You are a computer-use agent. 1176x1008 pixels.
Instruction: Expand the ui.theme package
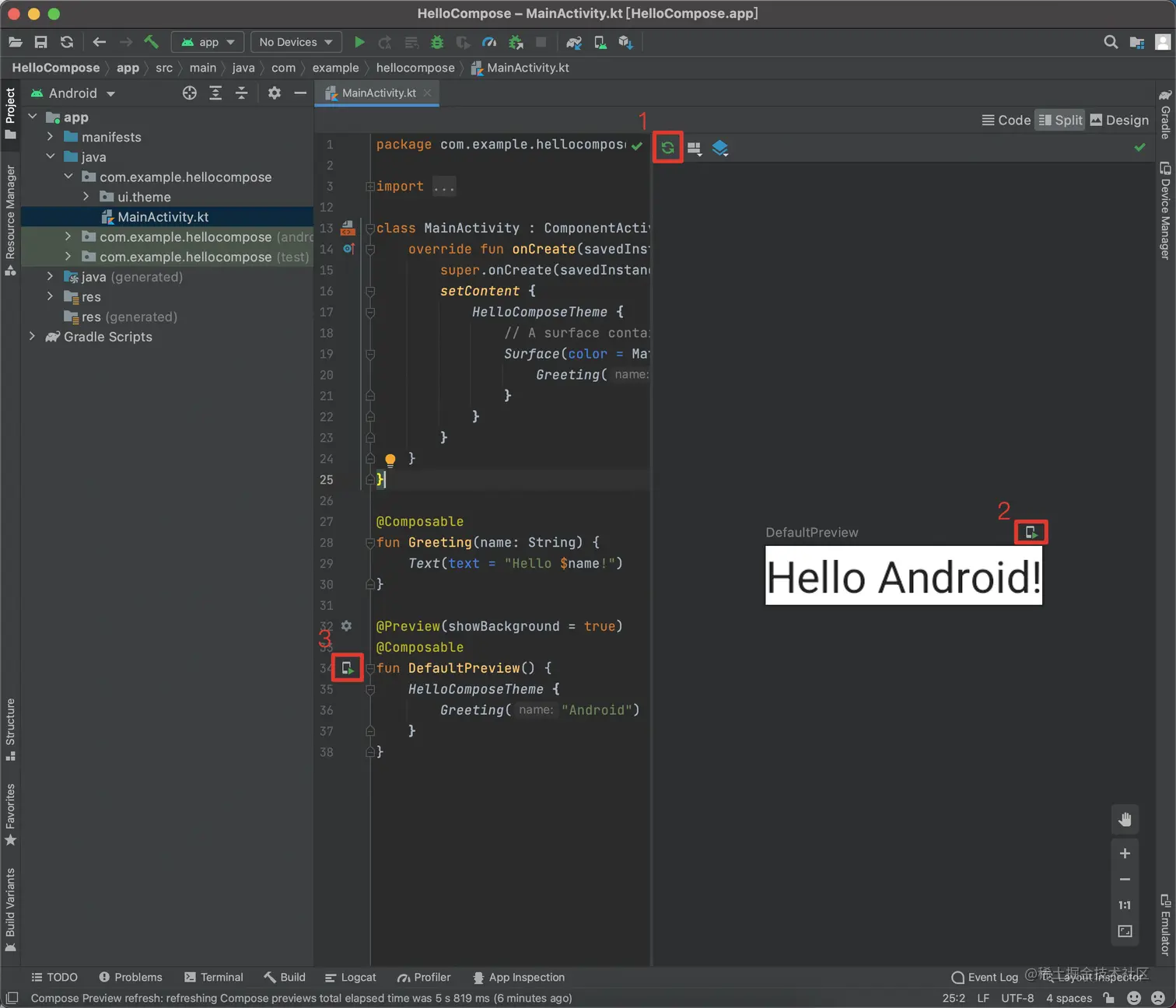pos(86,197)
